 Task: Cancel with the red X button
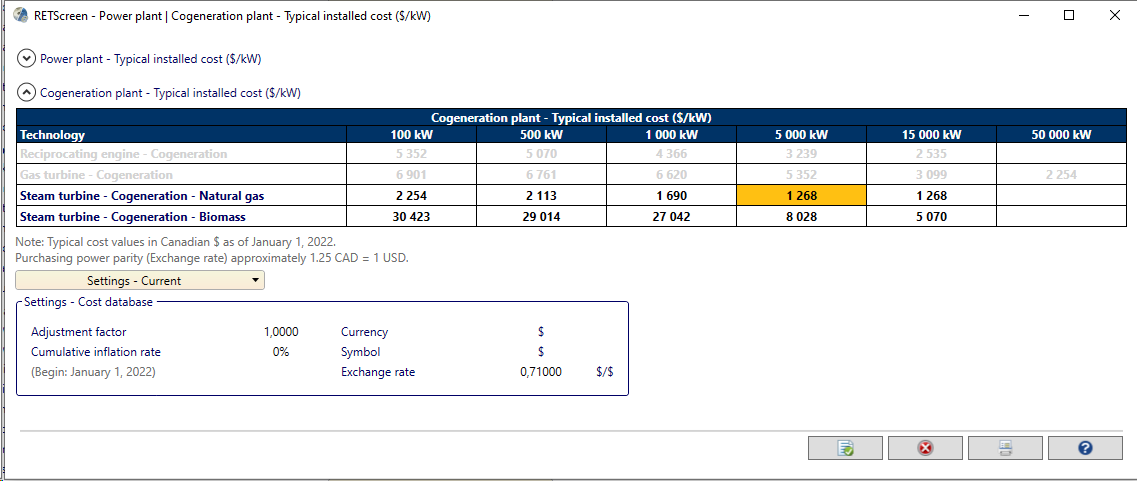(925, 448)
